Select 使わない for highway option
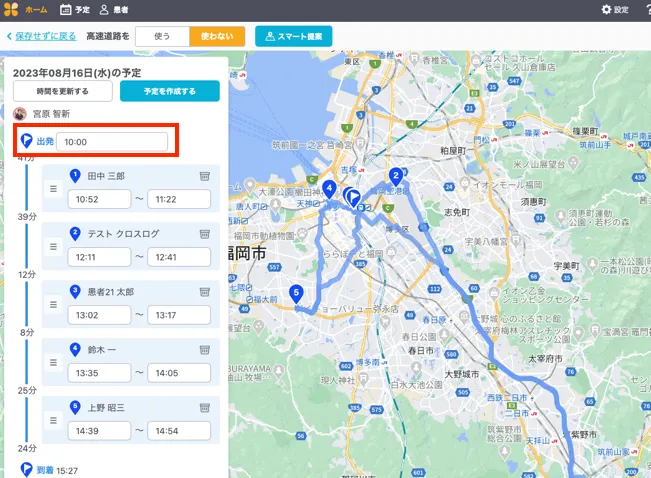The image size is (651, 478). tap(217, 36)
